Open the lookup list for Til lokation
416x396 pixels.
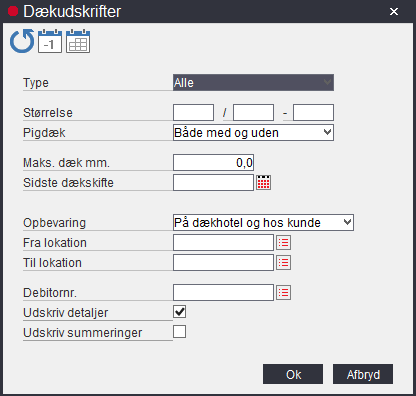283,262
